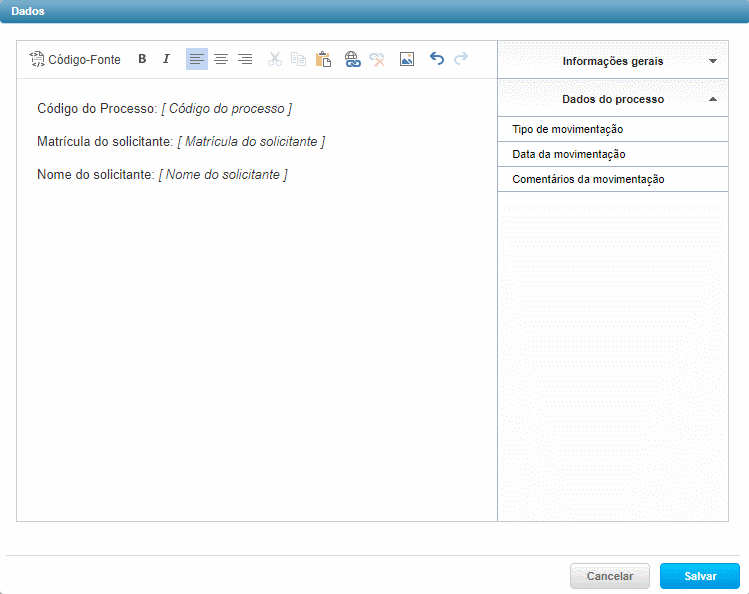This screenshot has width=749, height=594.
Task: Click the cut scissors icon
Action: (x=275, y=59)
